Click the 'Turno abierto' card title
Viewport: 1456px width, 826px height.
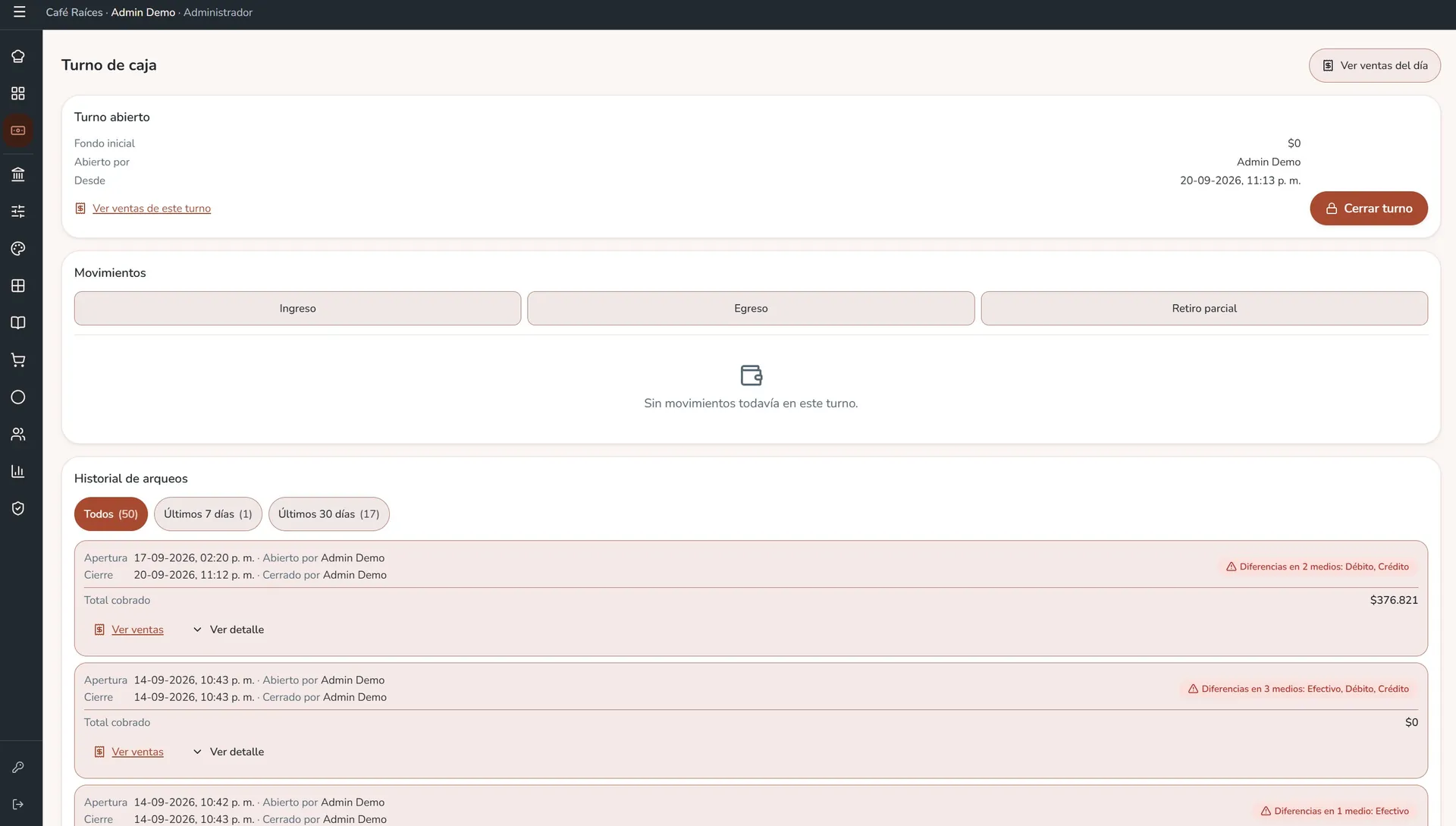click(x=111, y=118)
